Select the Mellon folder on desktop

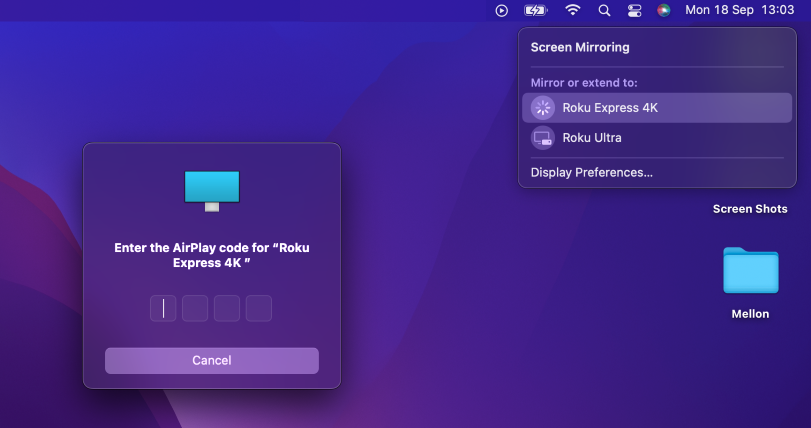tap(750, 270)
